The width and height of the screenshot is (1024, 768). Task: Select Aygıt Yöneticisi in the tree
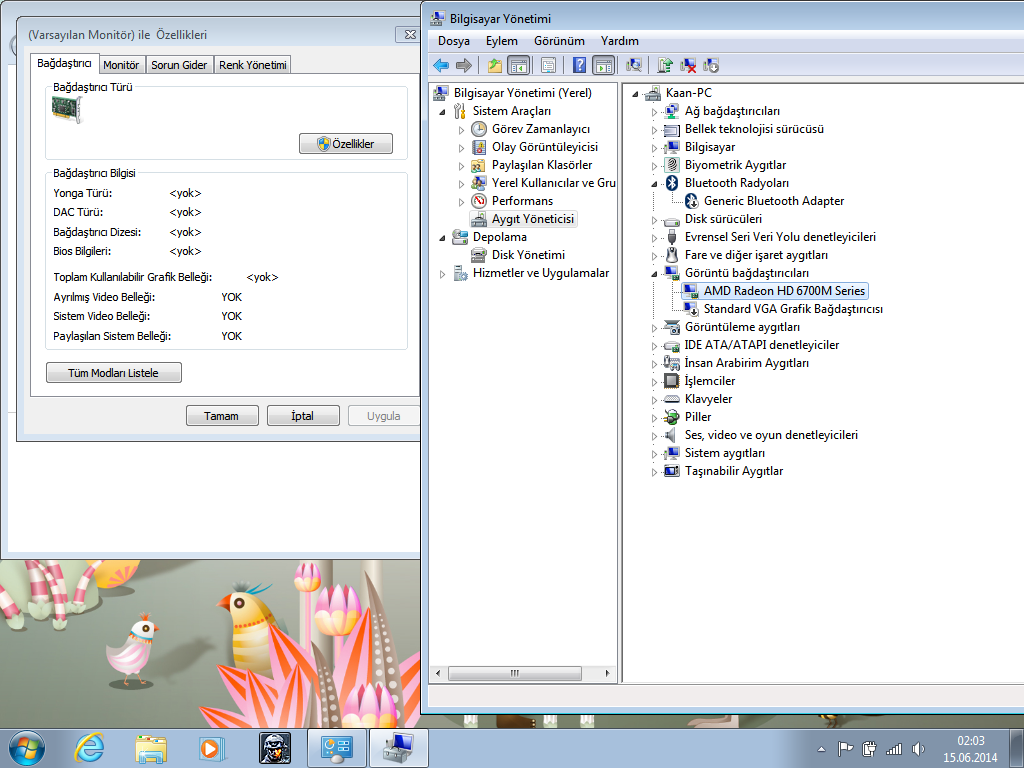point(533,219)
